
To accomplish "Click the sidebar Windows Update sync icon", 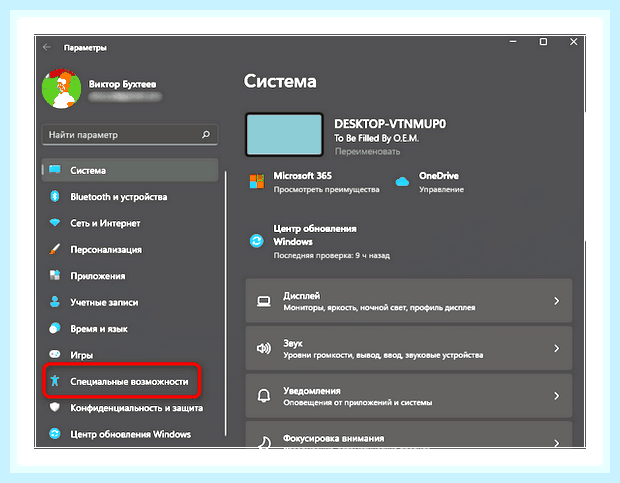I will point(55,434).
